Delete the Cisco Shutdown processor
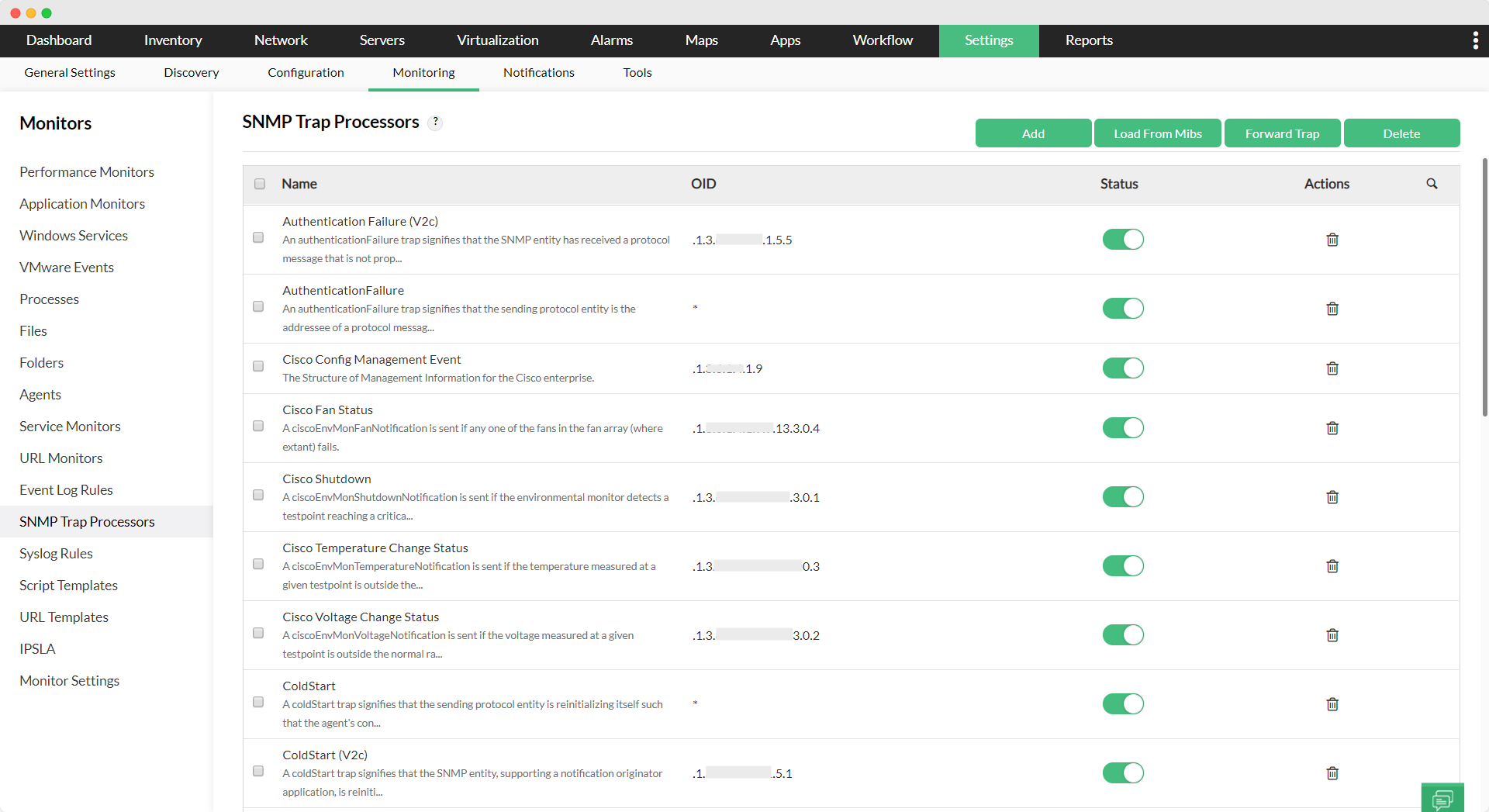The height and width of the screenshot is (812, 1489). (x=1332, y=496)
